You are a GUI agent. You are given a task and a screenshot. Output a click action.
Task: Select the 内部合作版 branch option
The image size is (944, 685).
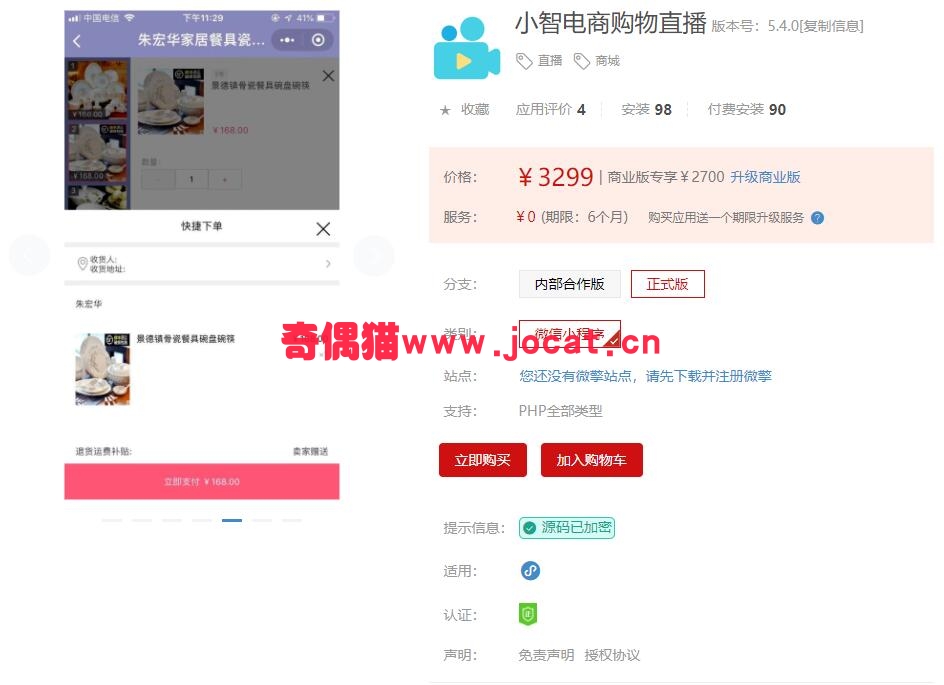[x=570, y=284]
